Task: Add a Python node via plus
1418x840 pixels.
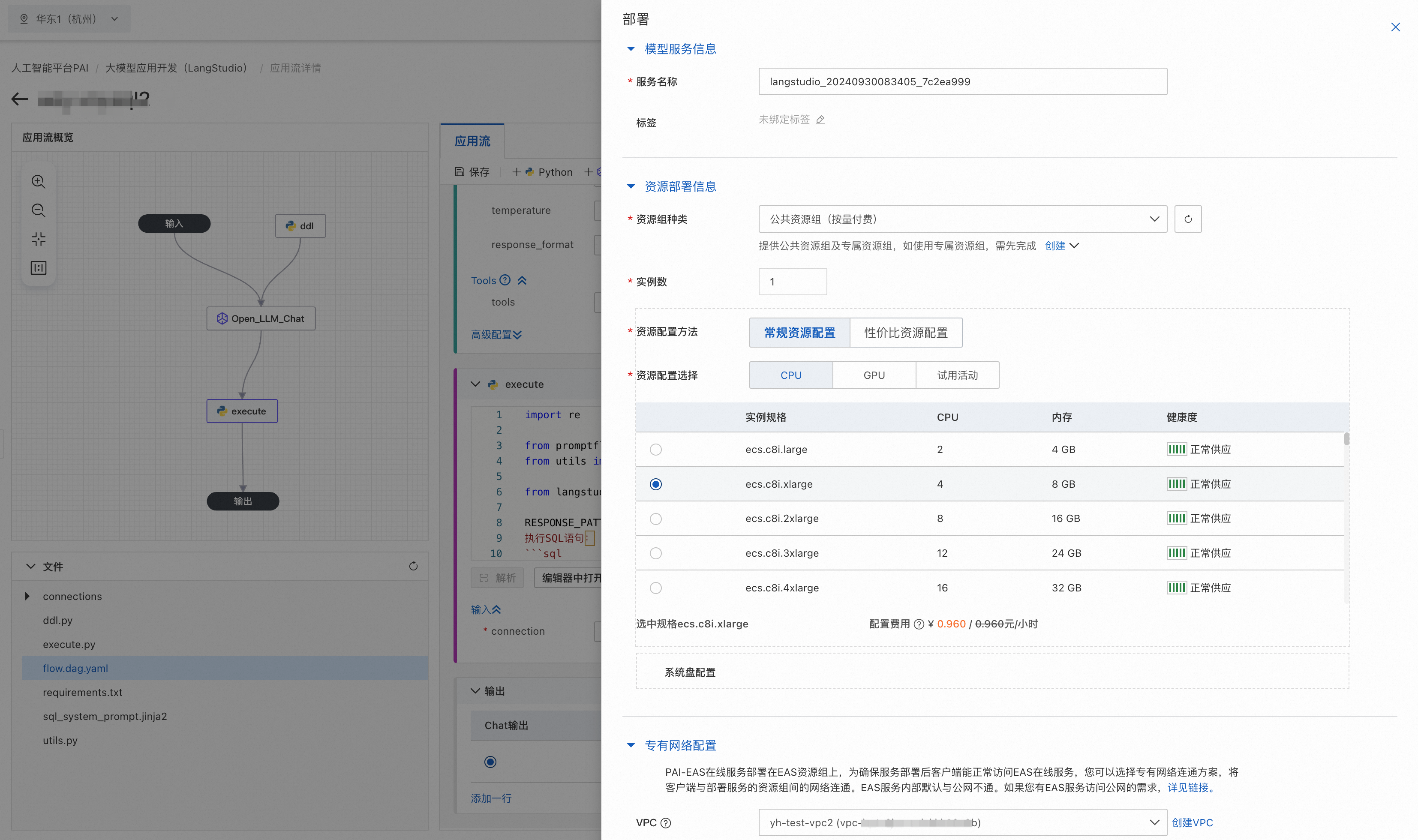Action: (x=516, y=171)
